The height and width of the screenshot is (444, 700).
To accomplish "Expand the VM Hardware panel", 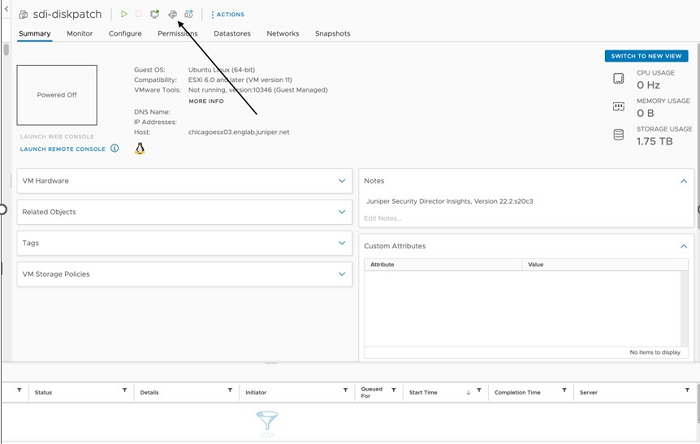I will (x=342, y=181).
